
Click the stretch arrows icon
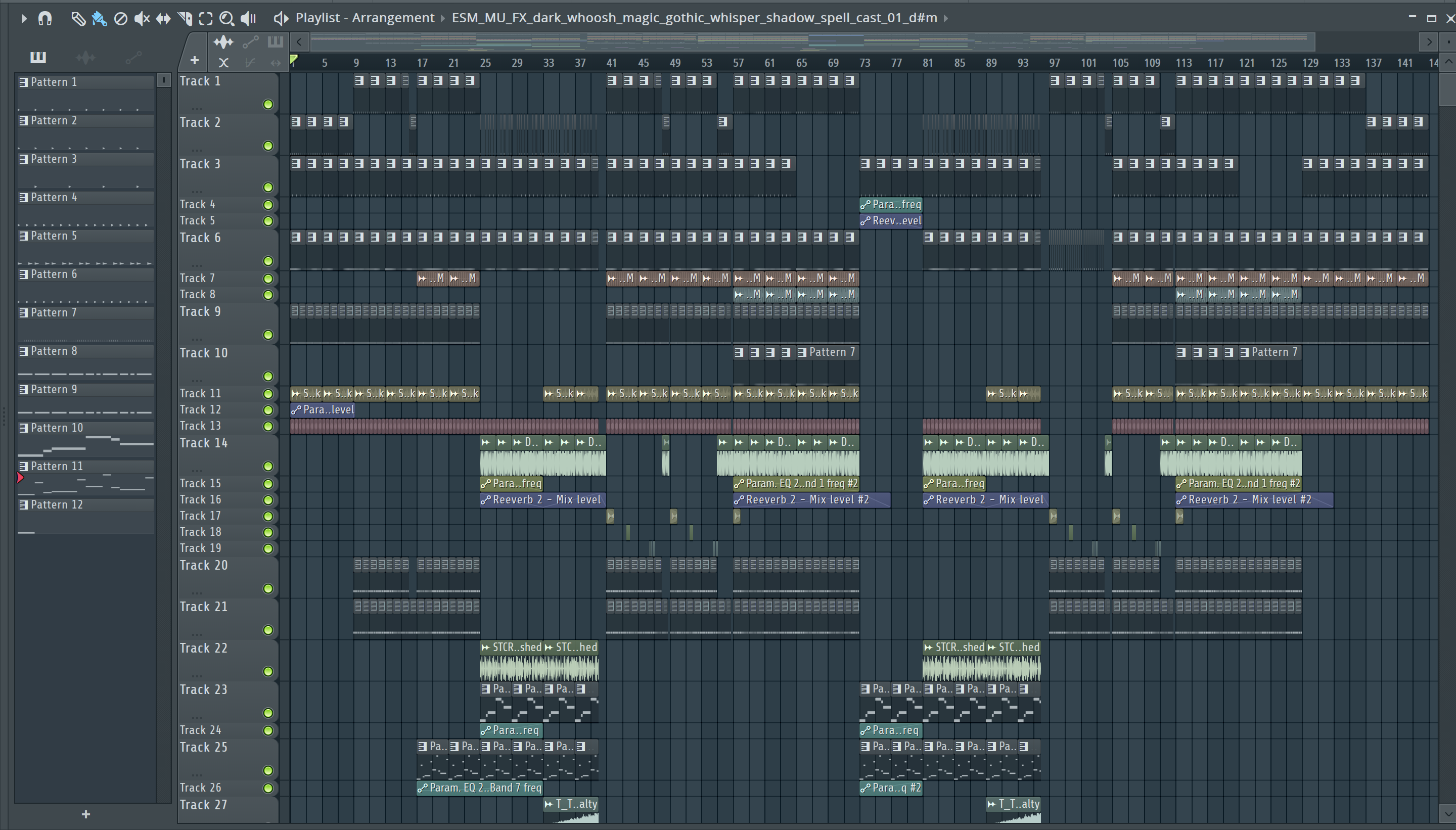[276, 63]
